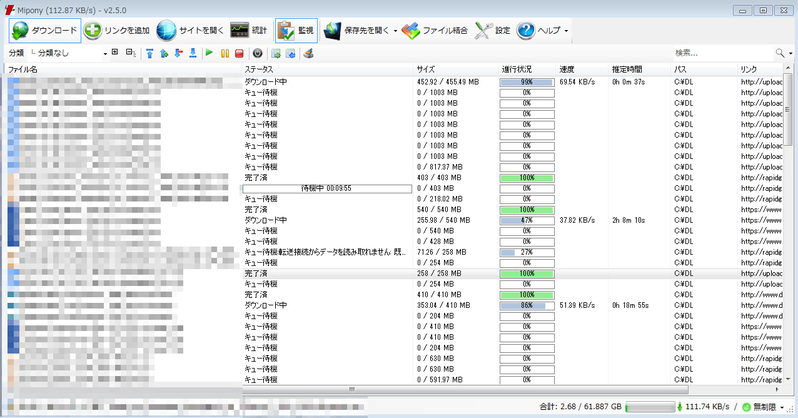Expand the ヘルプ dropdown arrow
The image size is (798, 418).
point(566,31)
